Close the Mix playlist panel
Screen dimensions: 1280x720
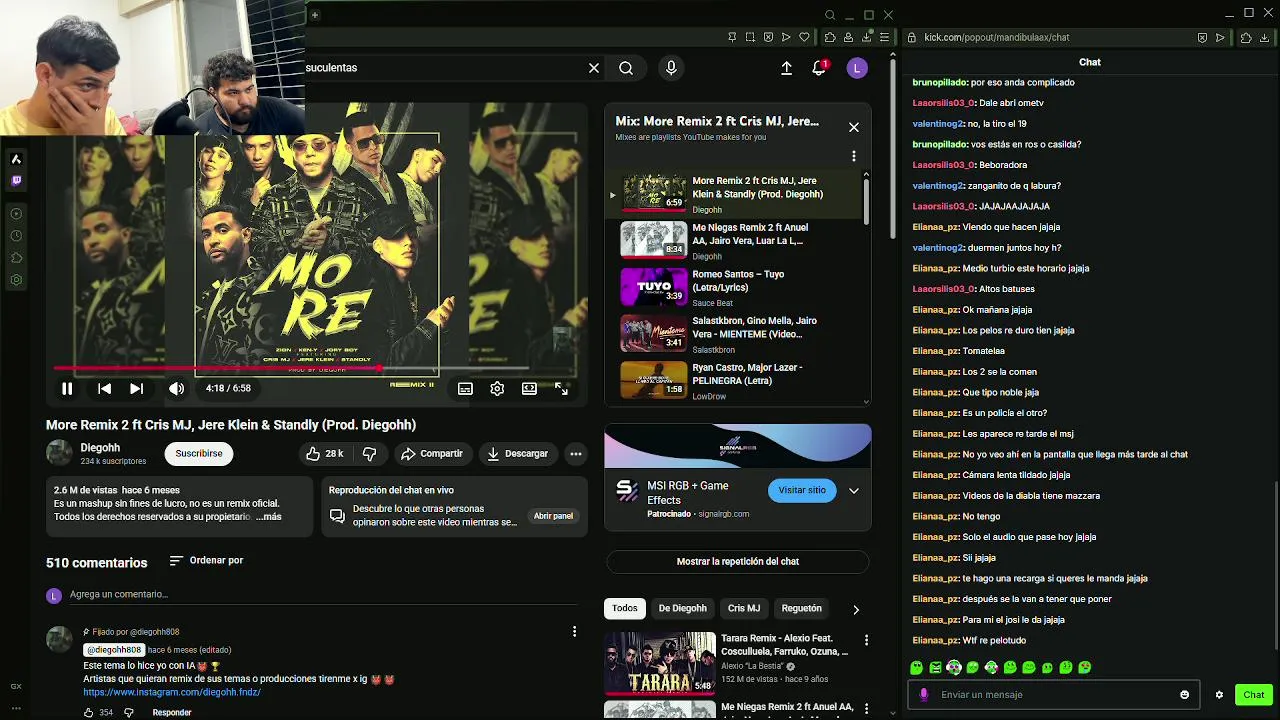(x=854, y=127)
